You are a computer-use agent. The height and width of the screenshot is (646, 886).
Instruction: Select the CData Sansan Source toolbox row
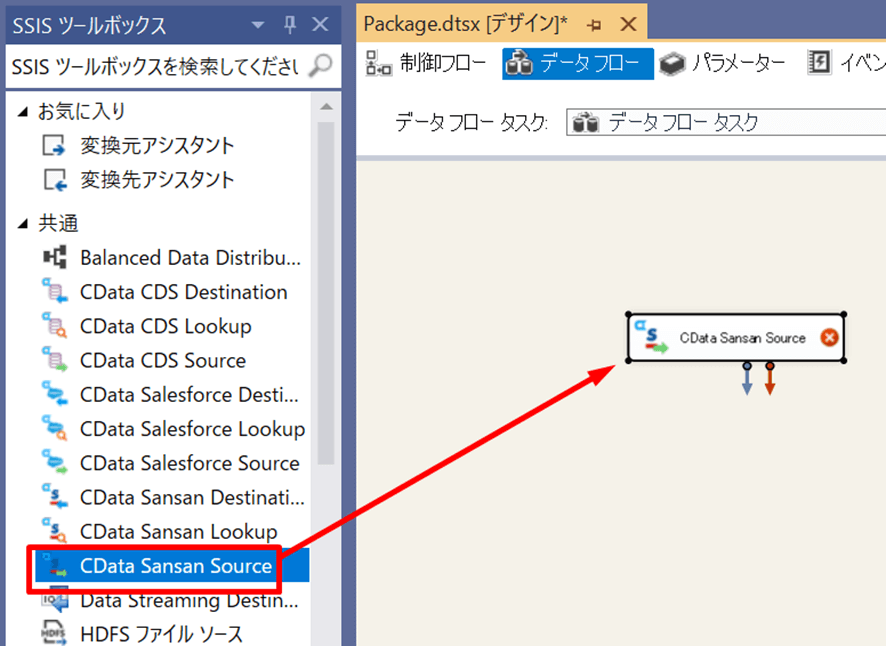172,566
